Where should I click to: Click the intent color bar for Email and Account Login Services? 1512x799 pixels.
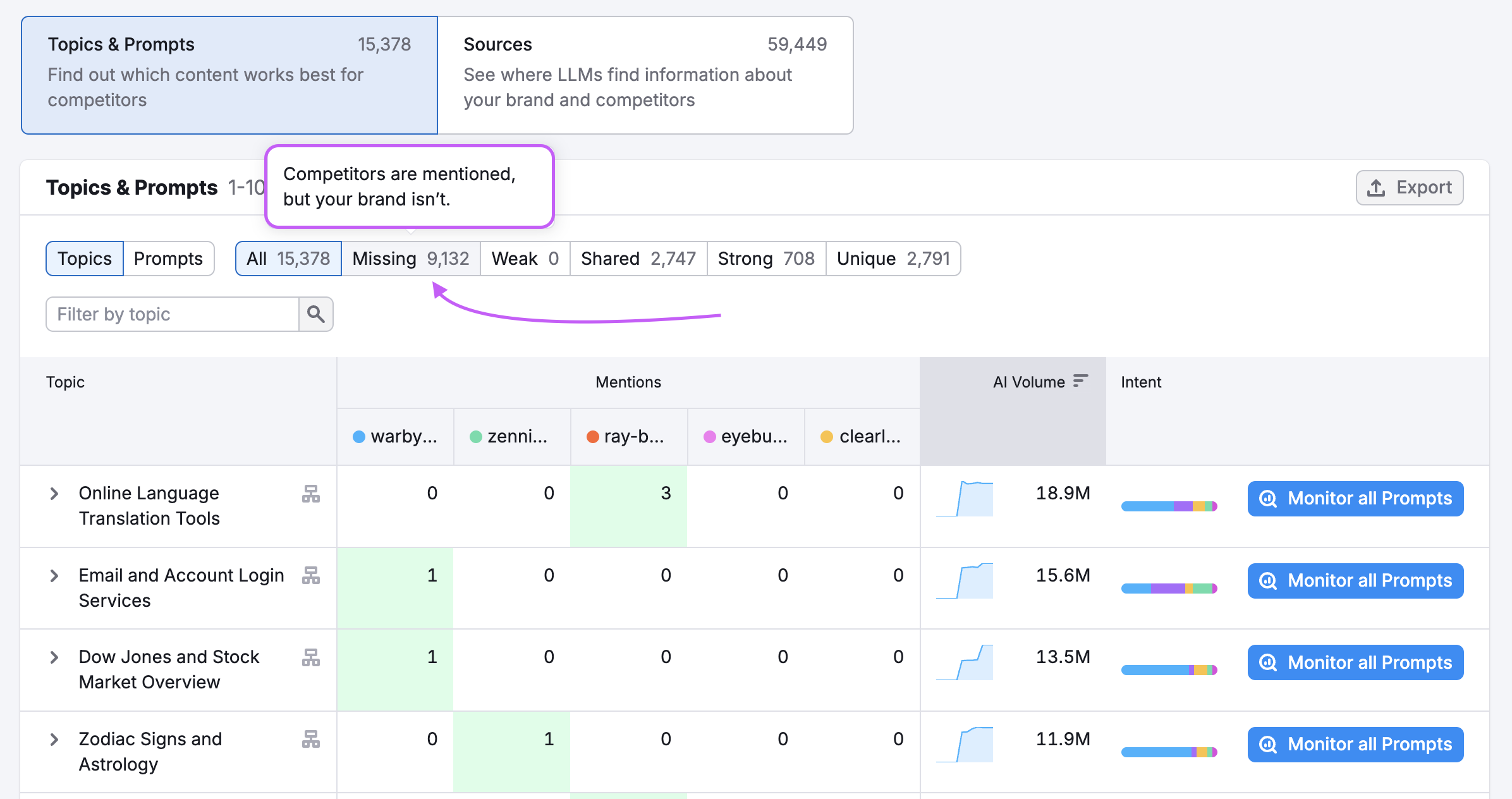tap(1169, 588)
